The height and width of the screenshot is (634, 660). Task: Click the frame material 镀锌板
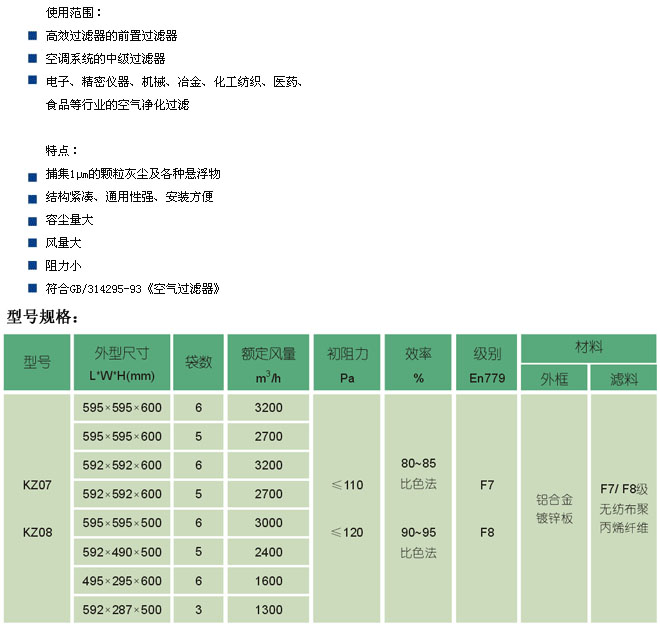(x=554, y=518)
